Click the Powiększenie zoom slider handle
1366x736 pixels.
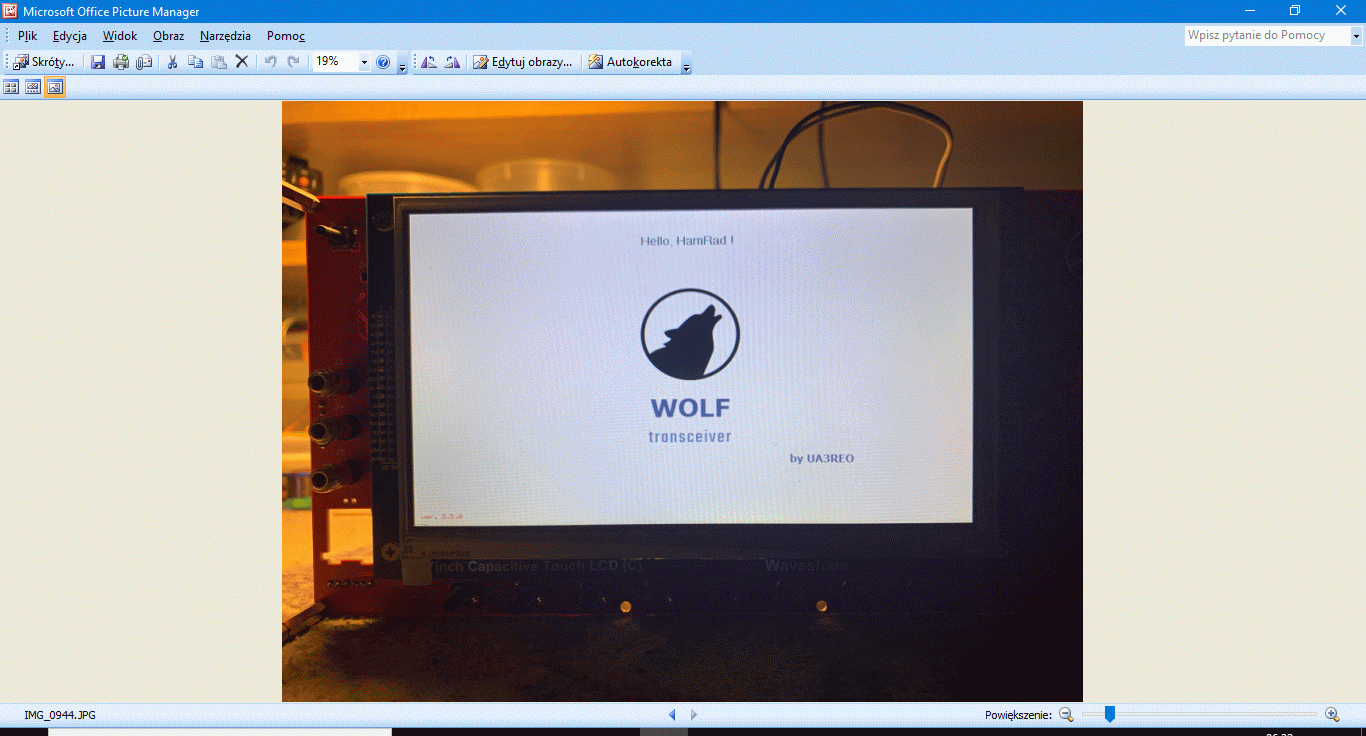point(1109,714)
